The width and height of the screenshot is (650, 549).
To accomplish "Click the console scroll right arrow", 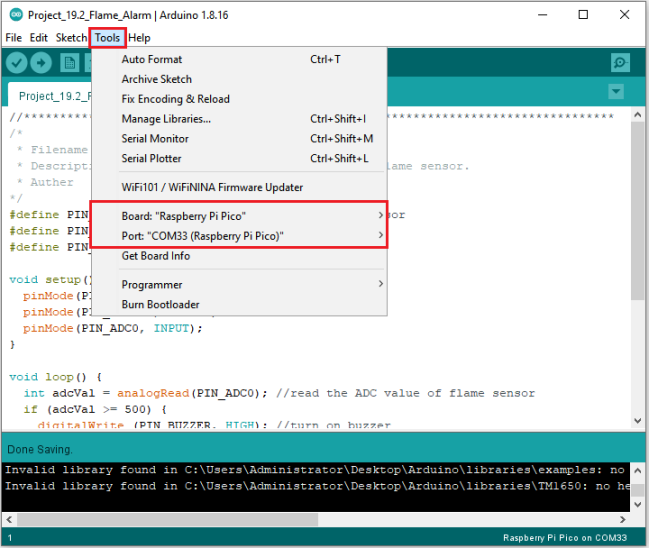I will pos(622,520).
